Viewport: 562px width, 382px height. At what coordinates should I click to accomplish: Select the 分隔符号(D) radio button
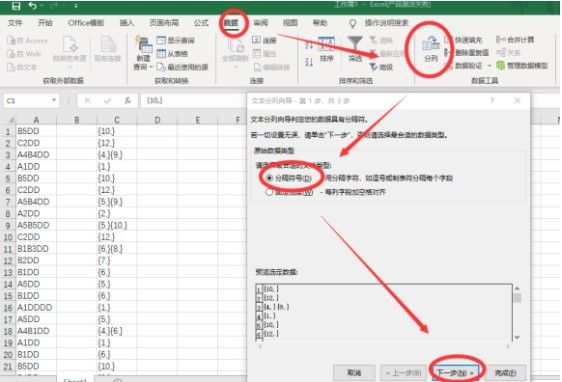coord(269,178)
